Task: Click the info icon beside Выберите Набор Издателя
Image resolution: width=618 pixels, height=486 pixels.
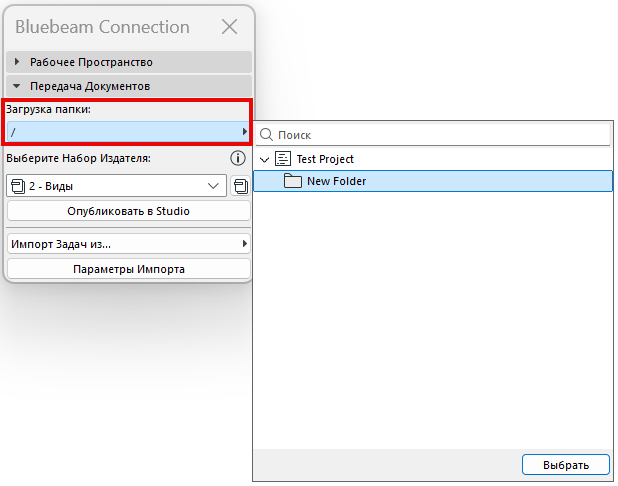Action: click(238, 158)
